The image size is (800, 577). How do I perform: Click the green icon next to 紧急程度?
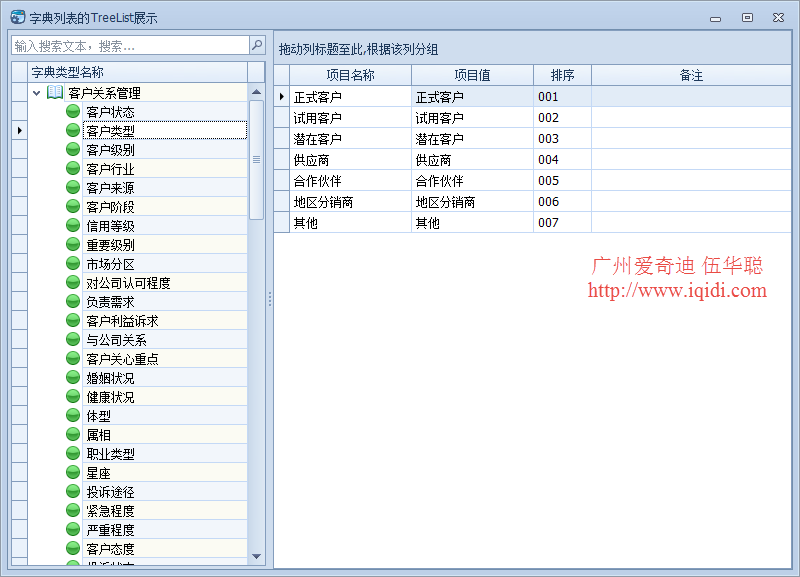[x=73, y=510]
